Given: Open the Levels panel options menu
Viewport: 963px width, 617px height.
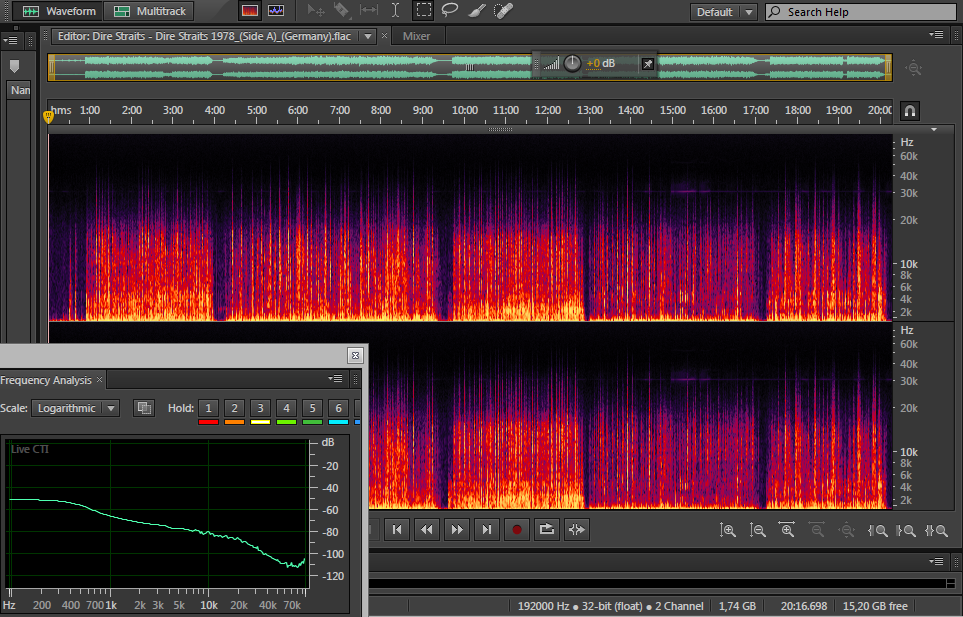Looking at the screenshot, I should point(937,561).
